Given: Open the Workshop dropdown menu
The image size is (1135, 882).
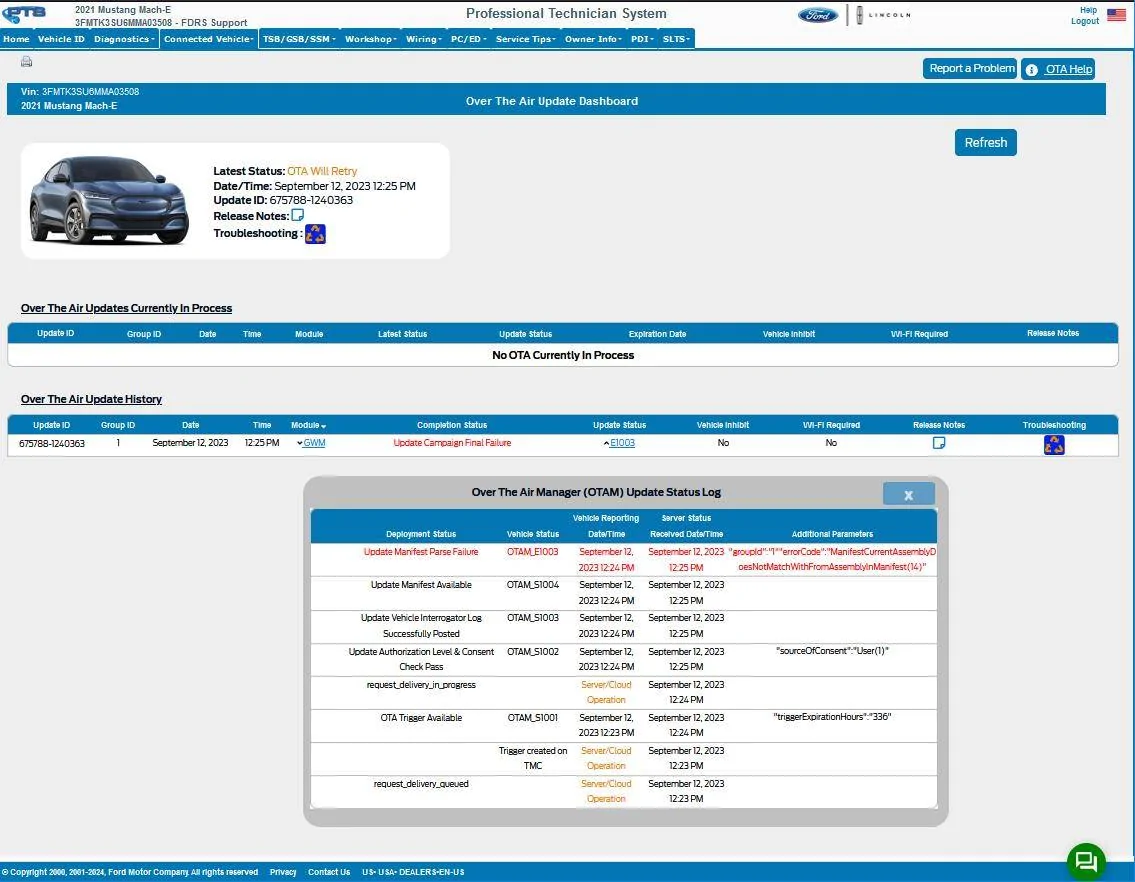Looking at the screenshot, I should [x=371, y=39].
